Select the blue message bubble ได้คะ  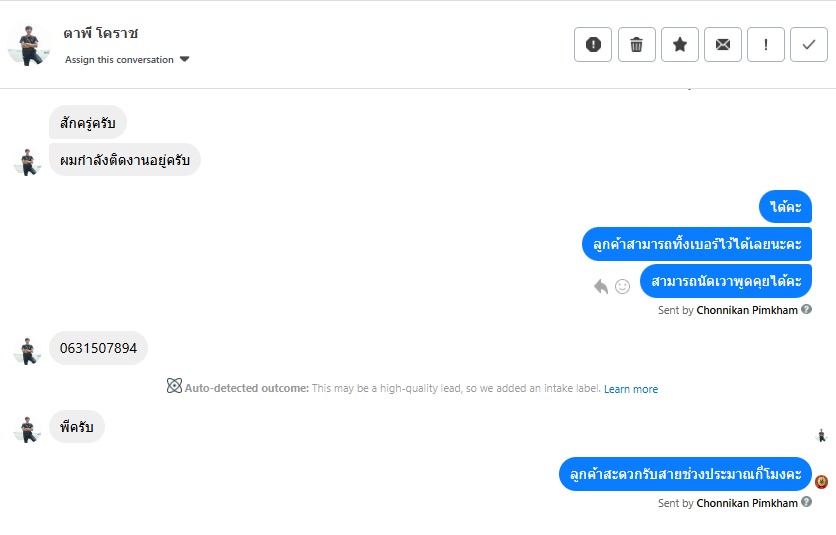[785, 207]
